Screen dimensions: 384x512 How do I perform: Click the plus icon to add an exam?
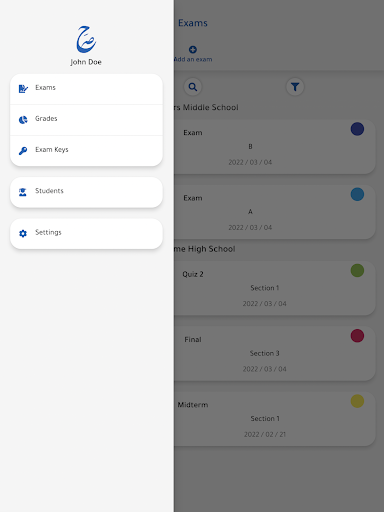pos(193,50)
